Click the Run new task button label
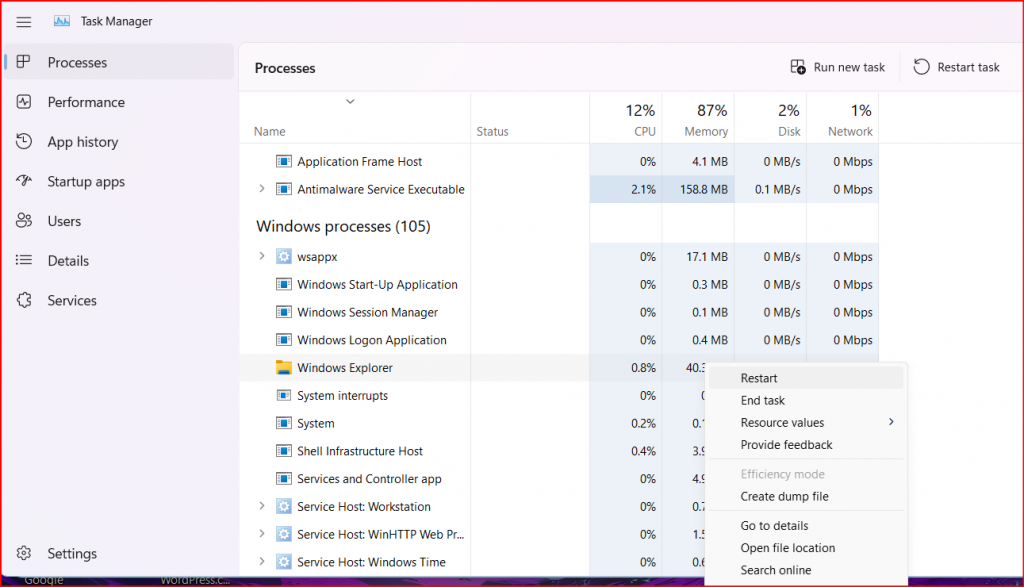Screen dimensions: 1024x587 pyautogui.click(x=849, y=67)
